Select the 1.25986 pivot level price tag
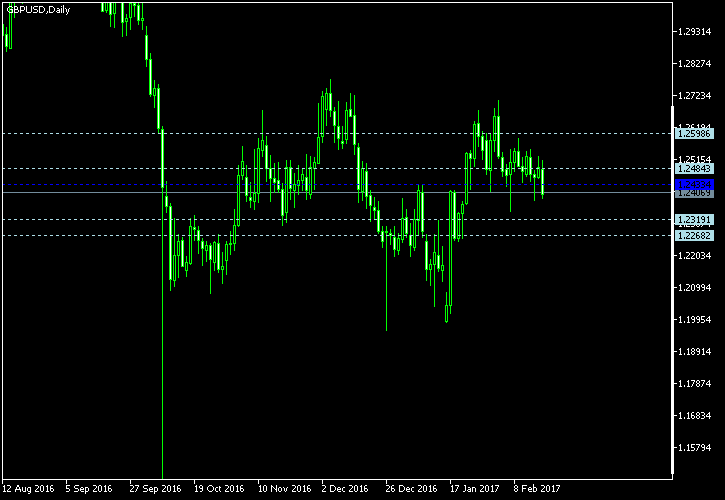 [694, 134]
